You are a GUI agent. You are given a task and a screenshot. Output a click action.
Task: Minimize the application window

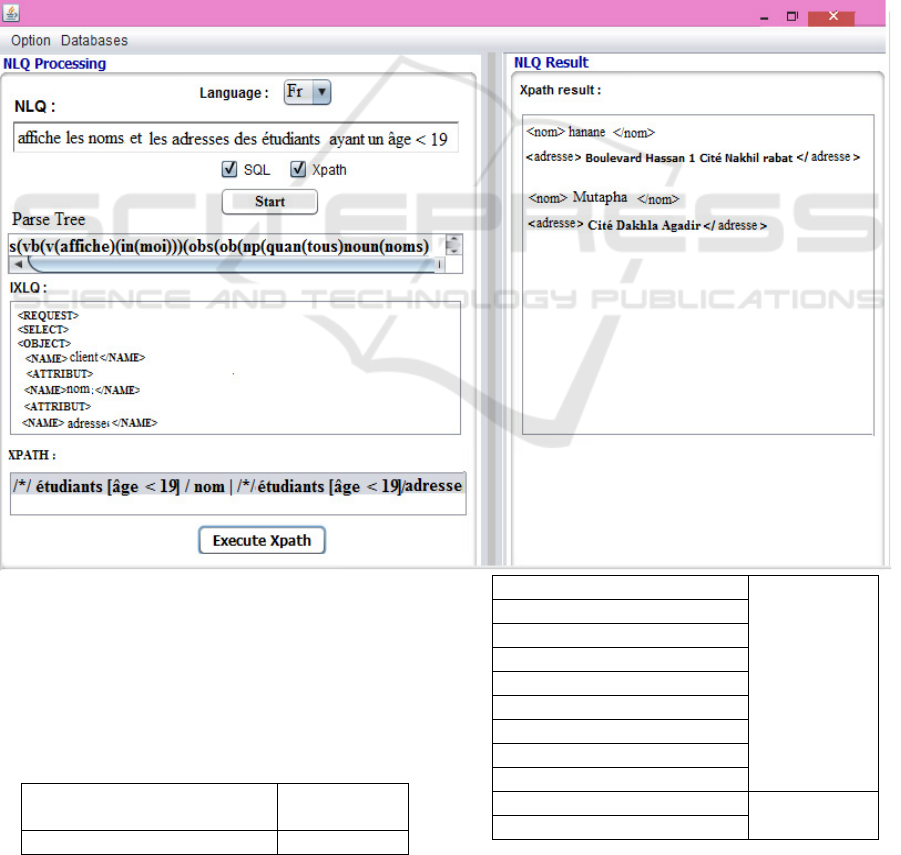point(763,17)
